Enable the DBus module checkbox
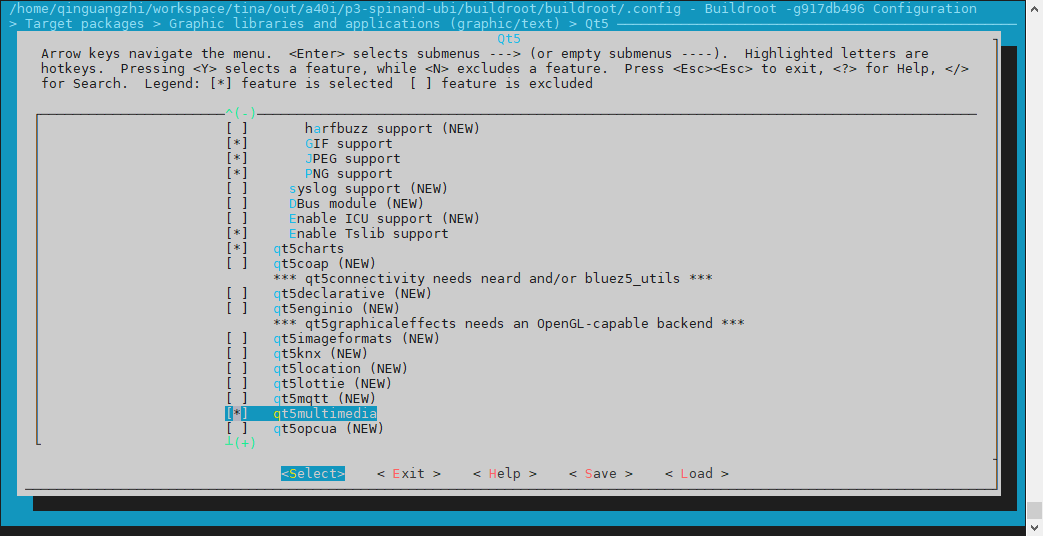This screenshot has width=1043, height=536. (237, 203)
